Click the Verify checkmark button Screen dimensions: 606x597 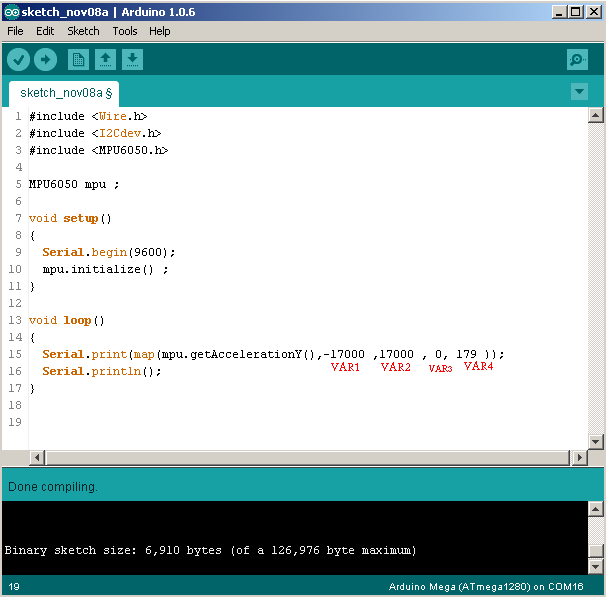tap(18, 60)
